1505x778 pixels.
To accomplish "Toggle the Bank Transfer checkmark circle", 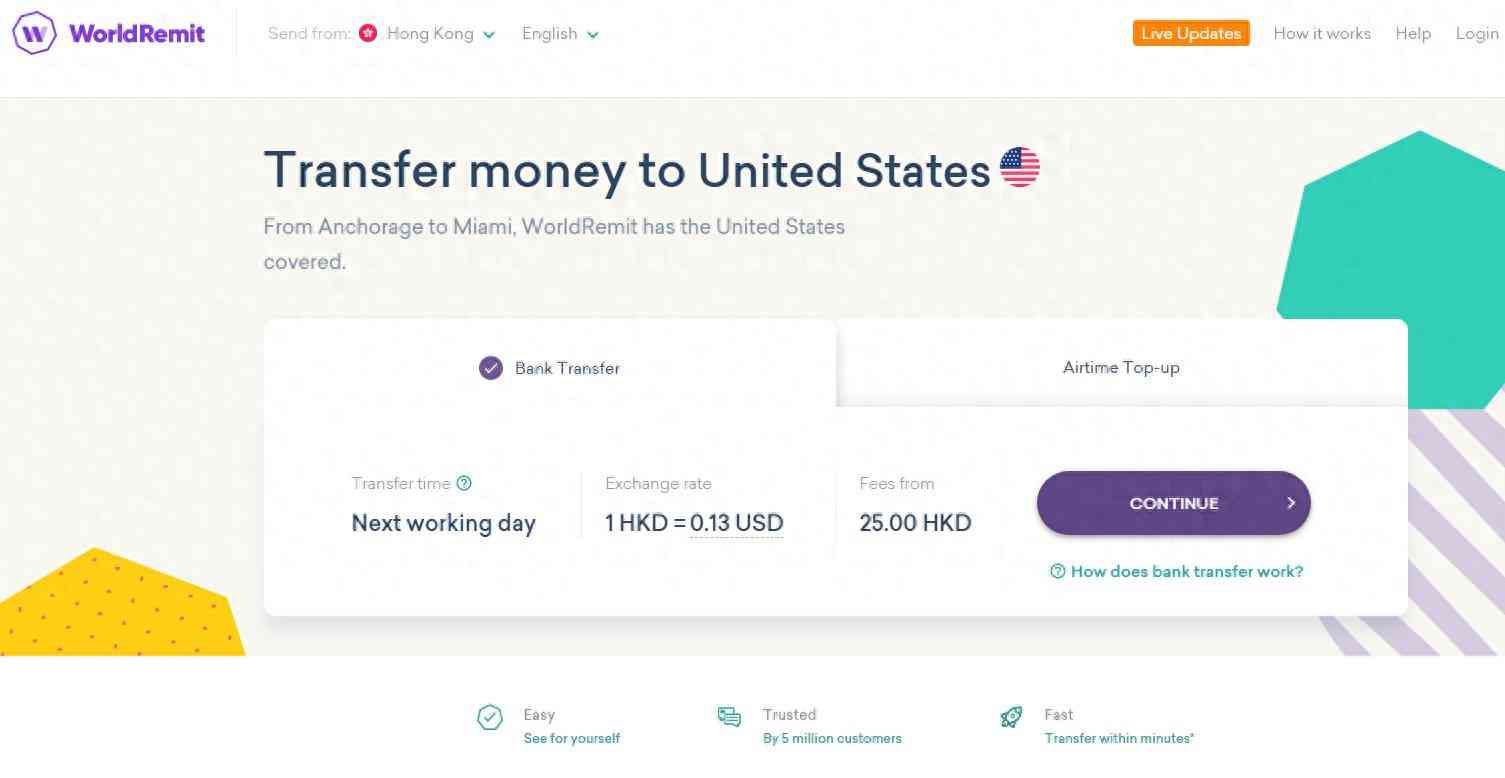I will pyautogui.click(x=490, y=368).
